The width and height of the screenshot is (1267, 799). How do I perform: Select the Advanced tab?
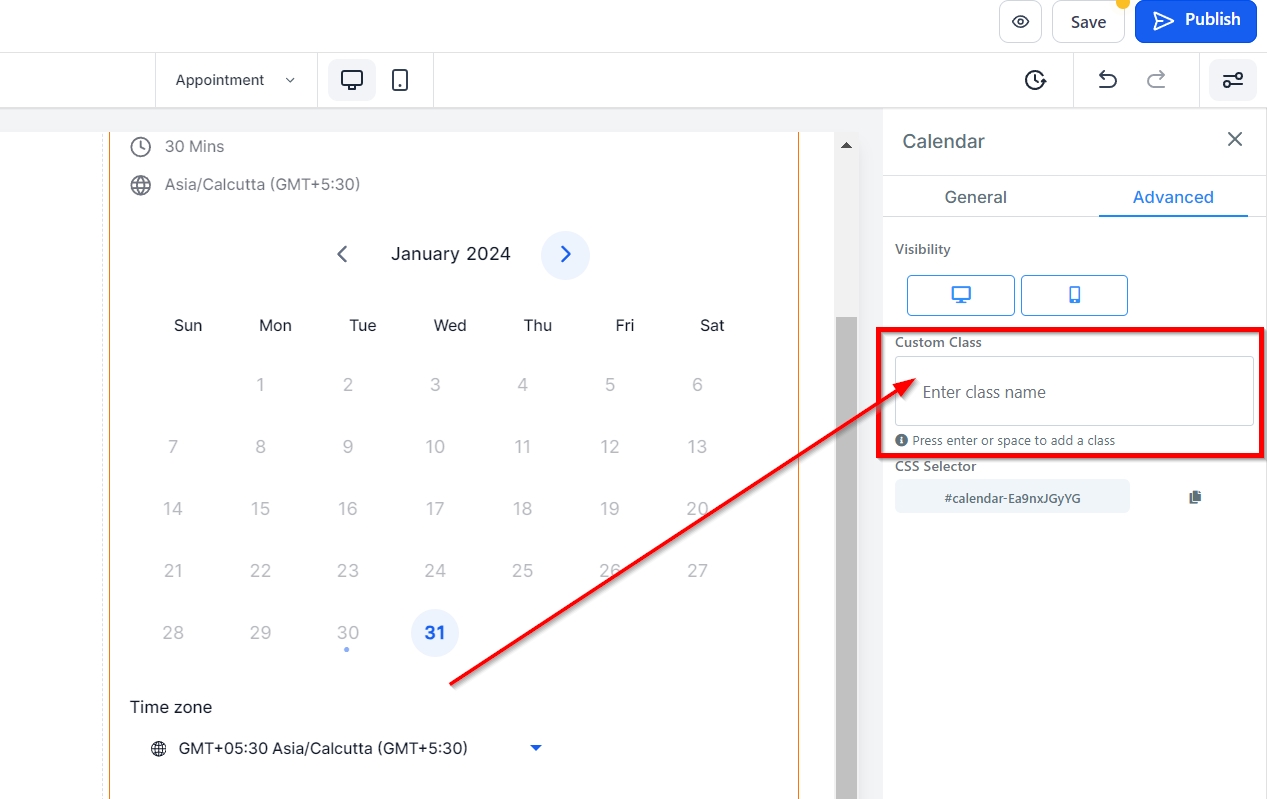point(1173,197)
